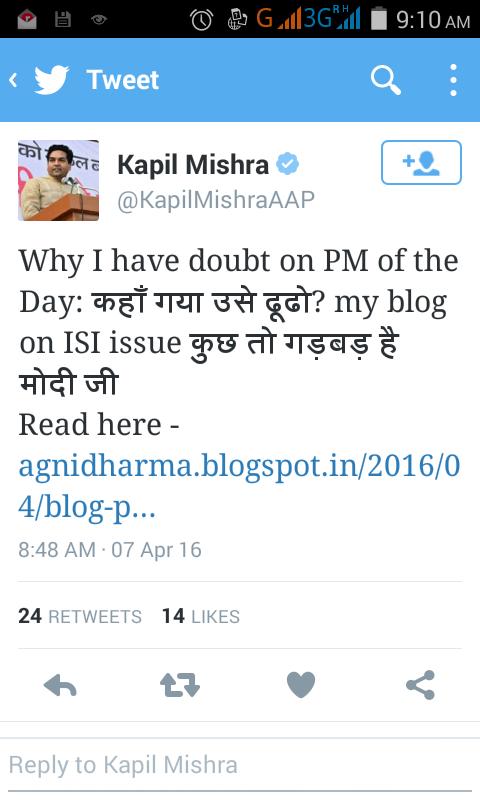
Task: Follow Kapil Mishra with add-user button
Action: pyautogui.click(x=421, y=162)
